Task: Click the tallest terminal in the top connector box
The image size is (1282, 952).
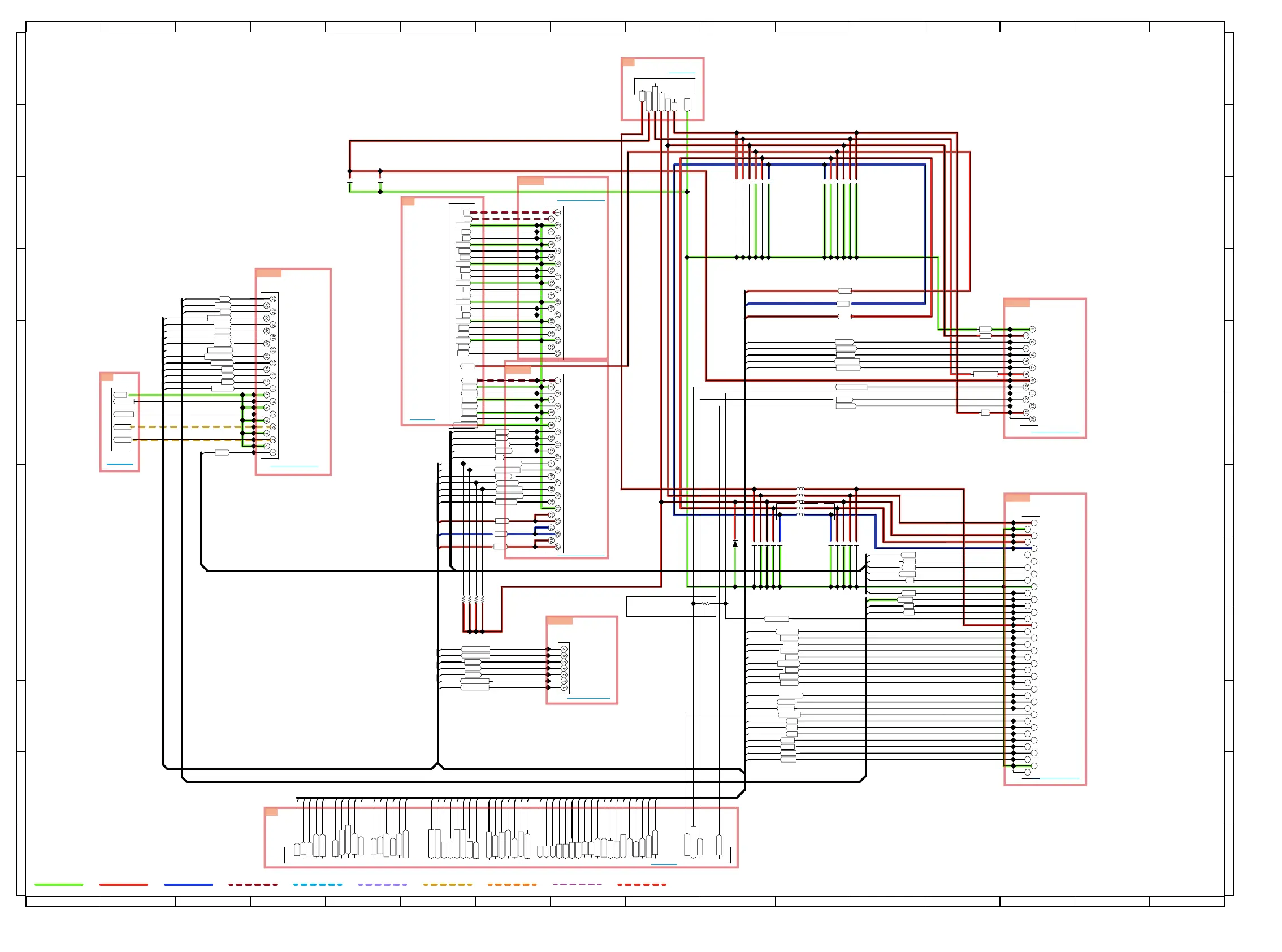Action: (x=655, y=98)
